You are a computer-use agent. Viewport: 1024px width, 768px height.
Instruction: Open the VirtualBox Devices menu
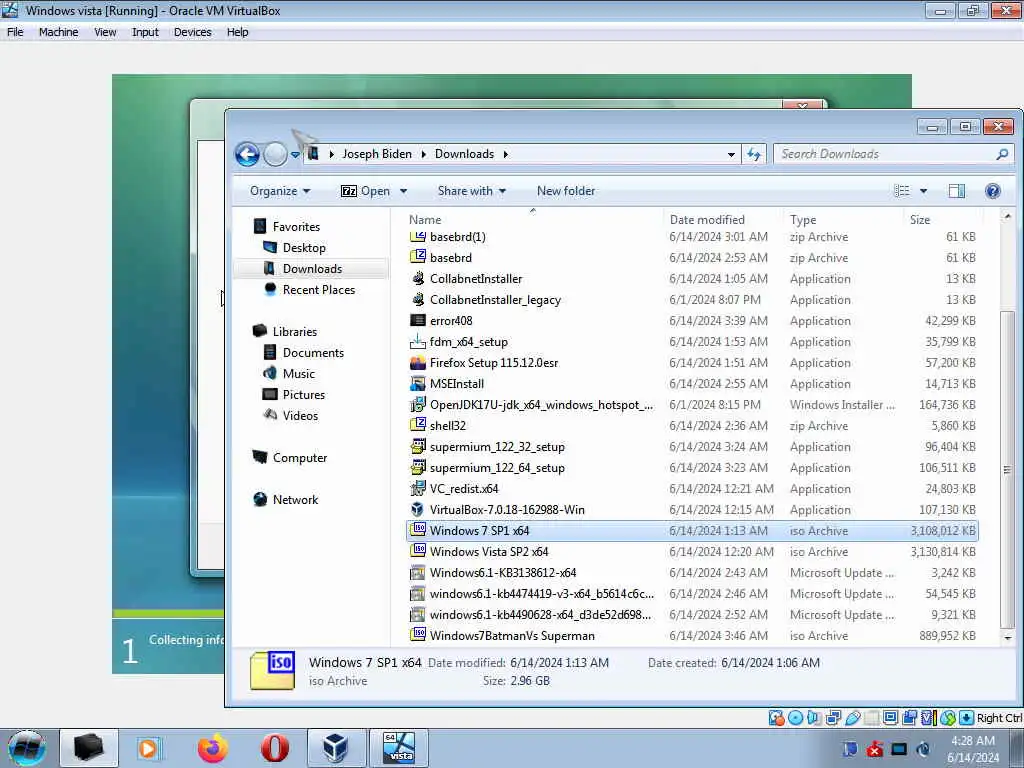[x=193, y=32]
